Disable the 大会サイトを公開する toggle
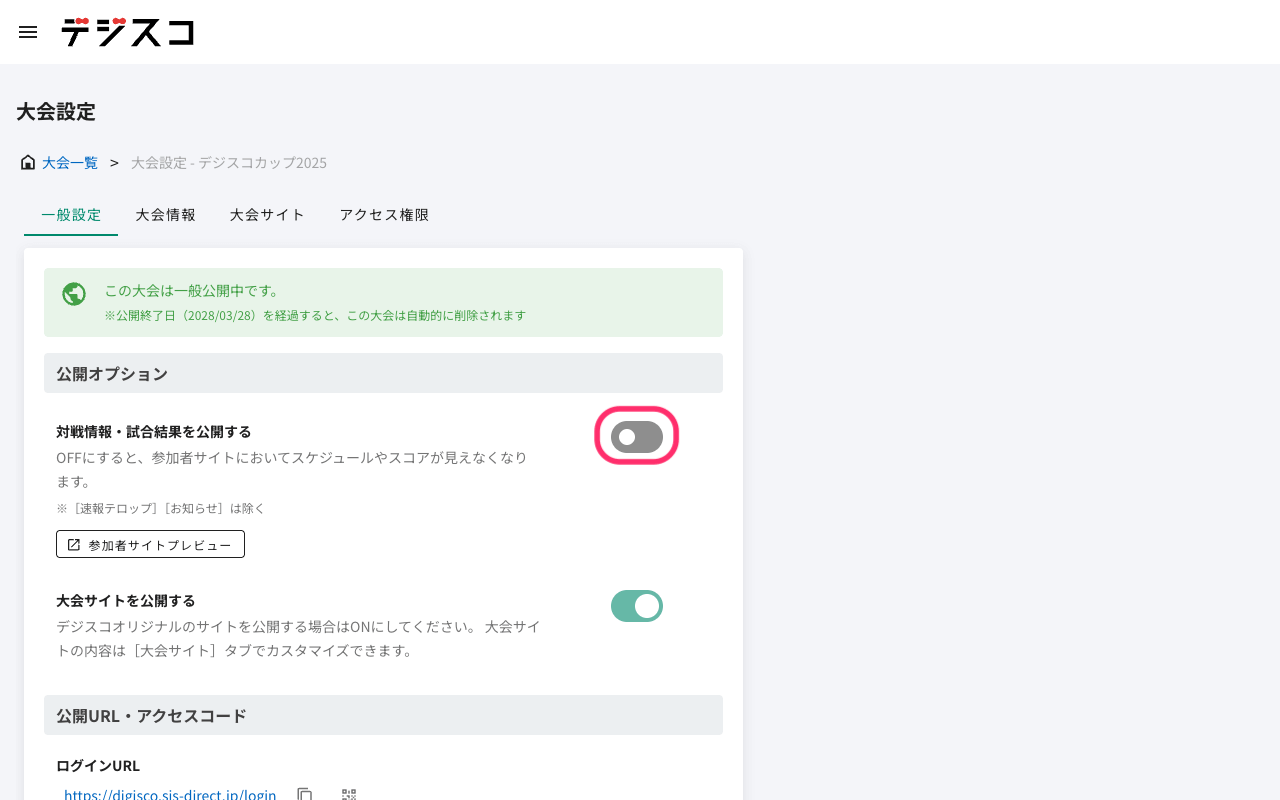Screen dimensions: 1280x800 [637, 606]
